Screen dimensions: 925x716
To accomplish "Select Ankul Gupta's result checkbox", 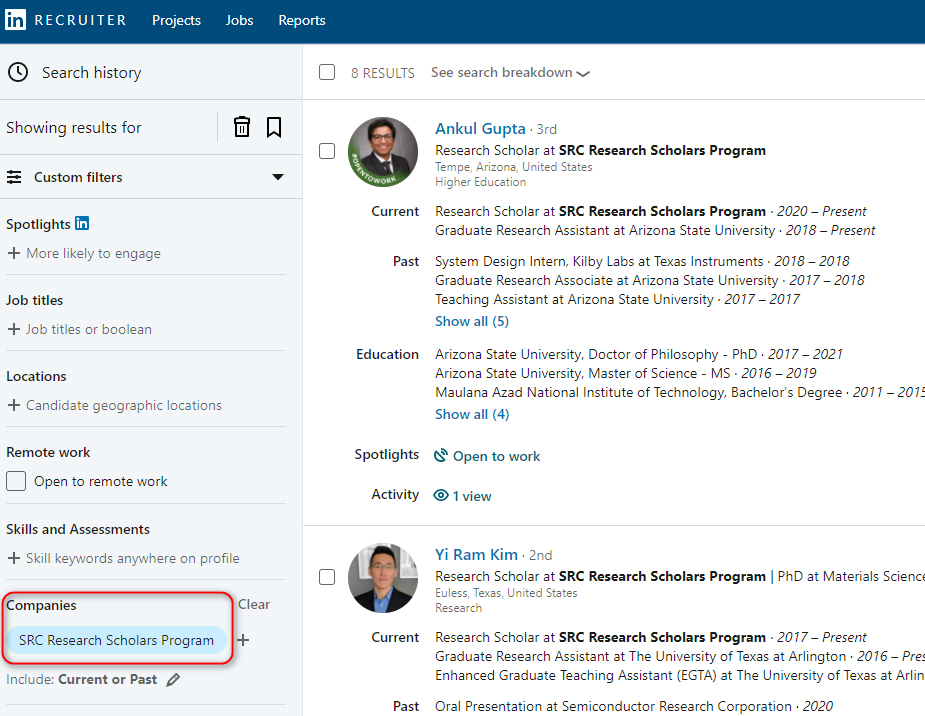I will (327, 151).
